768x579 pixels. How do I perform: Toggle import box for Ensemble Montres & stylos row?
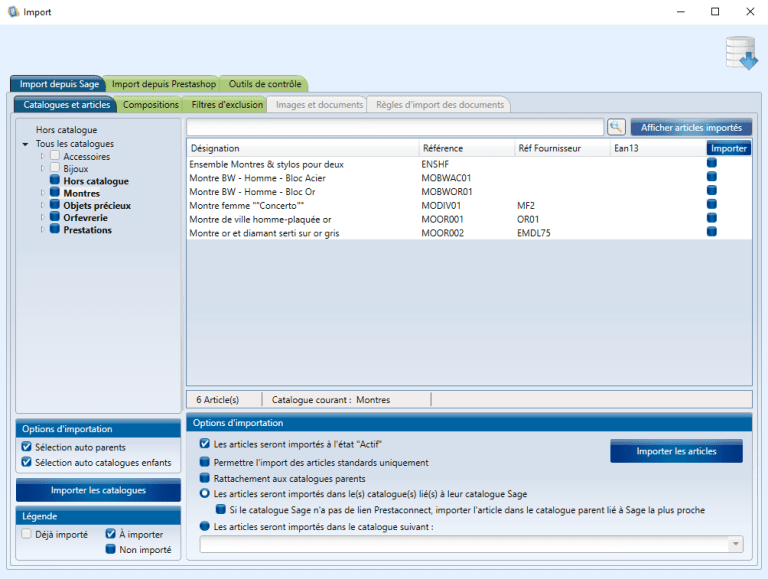[712, 163]
